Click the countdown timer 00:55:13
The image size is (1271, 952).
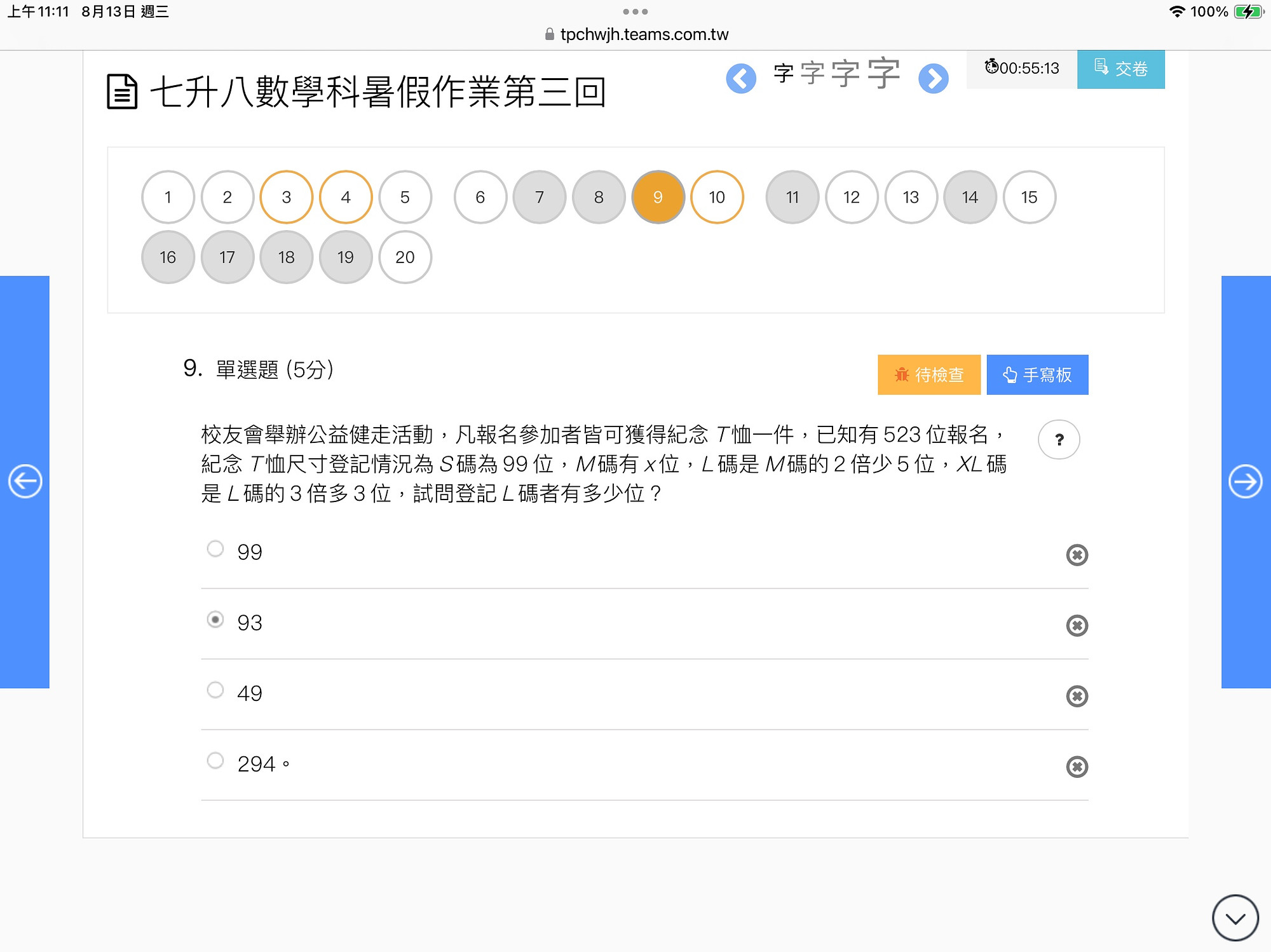point(1022,68)
